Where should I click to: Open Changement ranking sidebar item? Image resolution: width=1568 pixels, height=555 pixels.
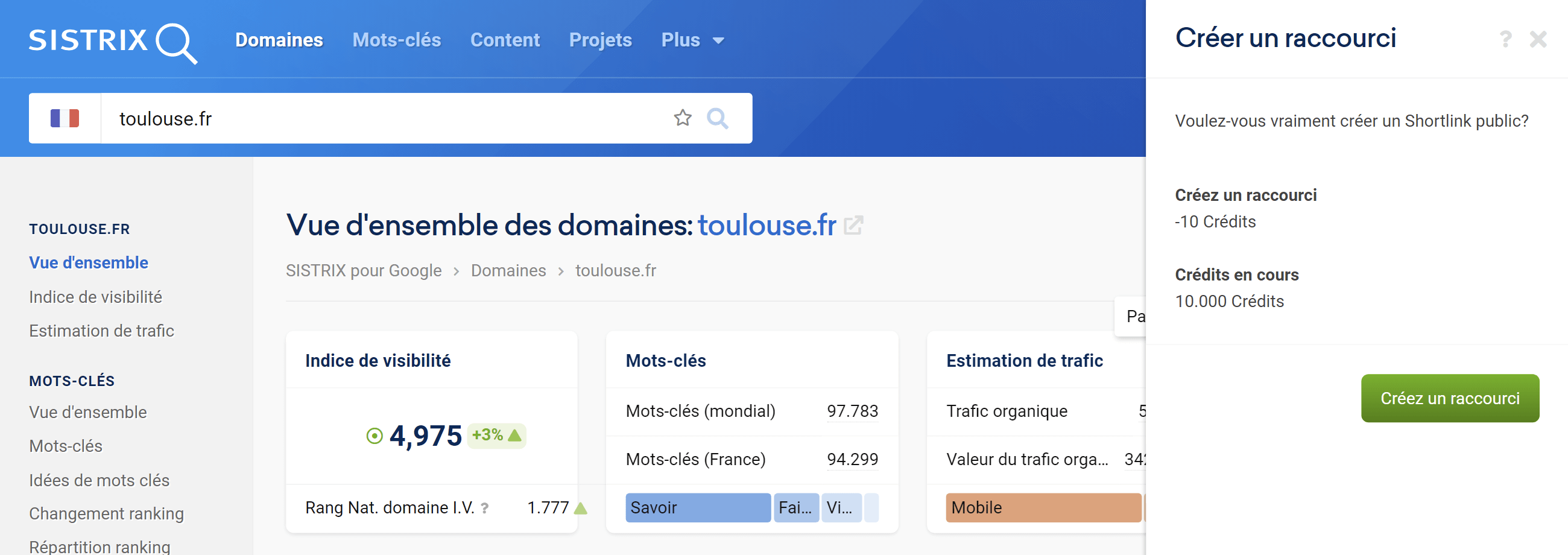[107, 513]
